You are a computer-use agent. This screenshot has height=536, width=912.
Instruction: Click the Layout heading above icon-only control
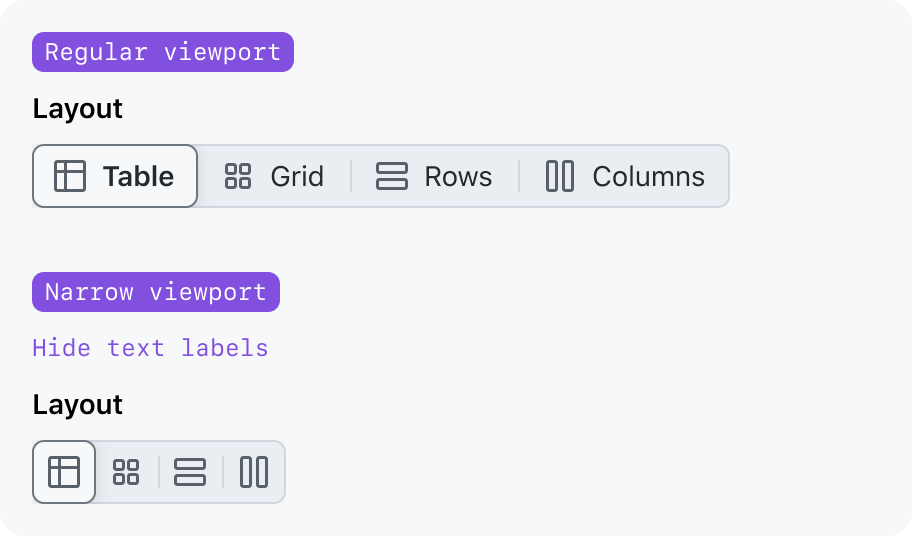click(x=77, y=405)
